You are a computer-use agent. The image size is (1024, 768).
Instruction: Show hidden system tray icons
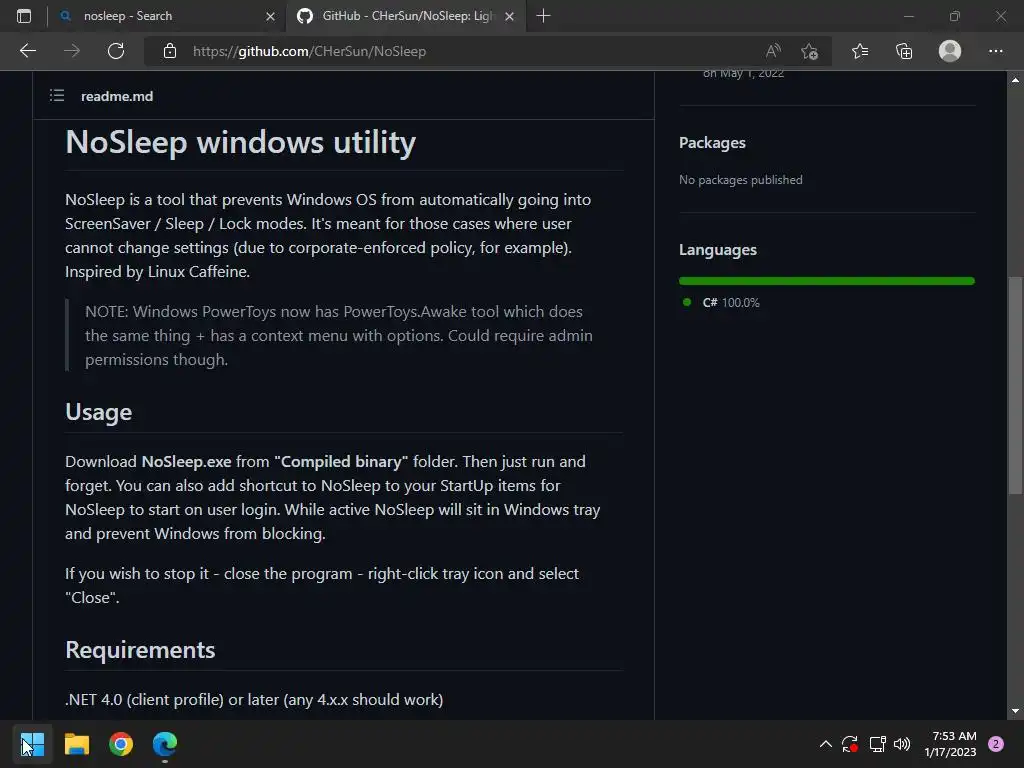(825, 744)
